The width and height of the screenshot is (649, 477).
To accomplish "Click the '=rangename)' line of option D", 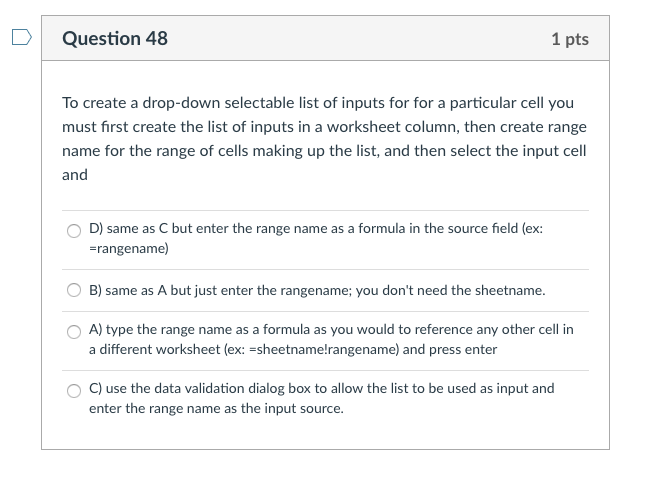I will point(129,248).
